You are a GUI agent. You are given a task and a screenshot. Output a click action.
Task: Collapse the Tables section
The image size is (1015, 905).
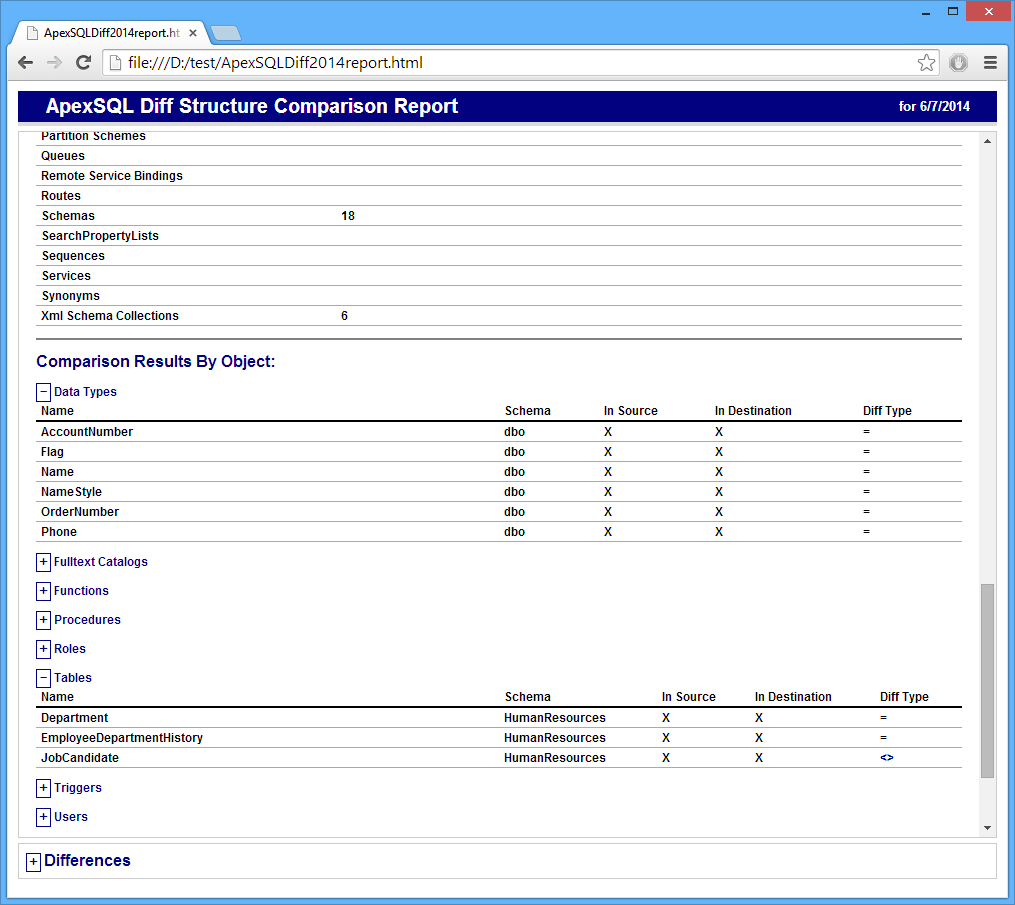click(43, 678)
